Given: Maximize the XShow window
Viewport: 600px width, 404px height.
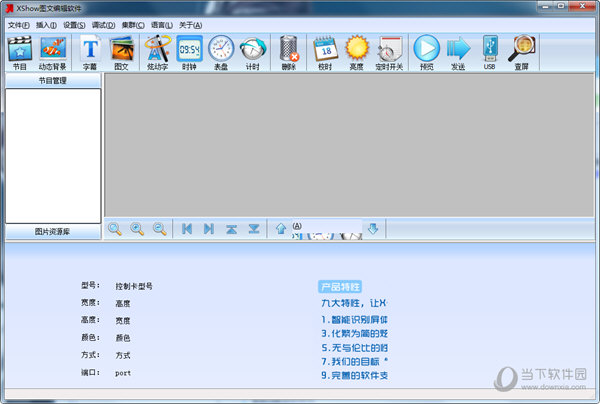Looking at the screenshot, I should [561, 6].
